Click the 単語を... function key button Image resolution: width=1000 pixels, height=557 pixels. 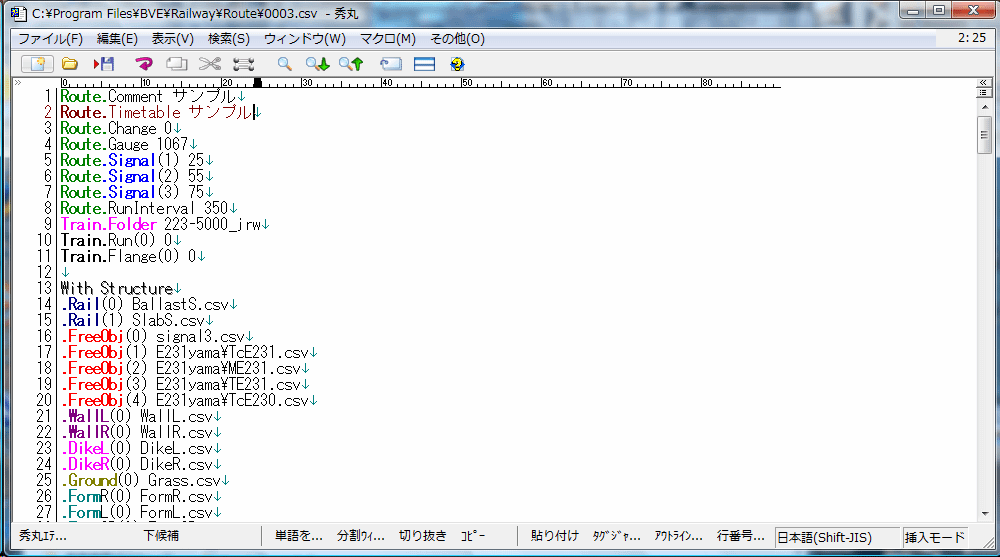(x=298, y=536)
